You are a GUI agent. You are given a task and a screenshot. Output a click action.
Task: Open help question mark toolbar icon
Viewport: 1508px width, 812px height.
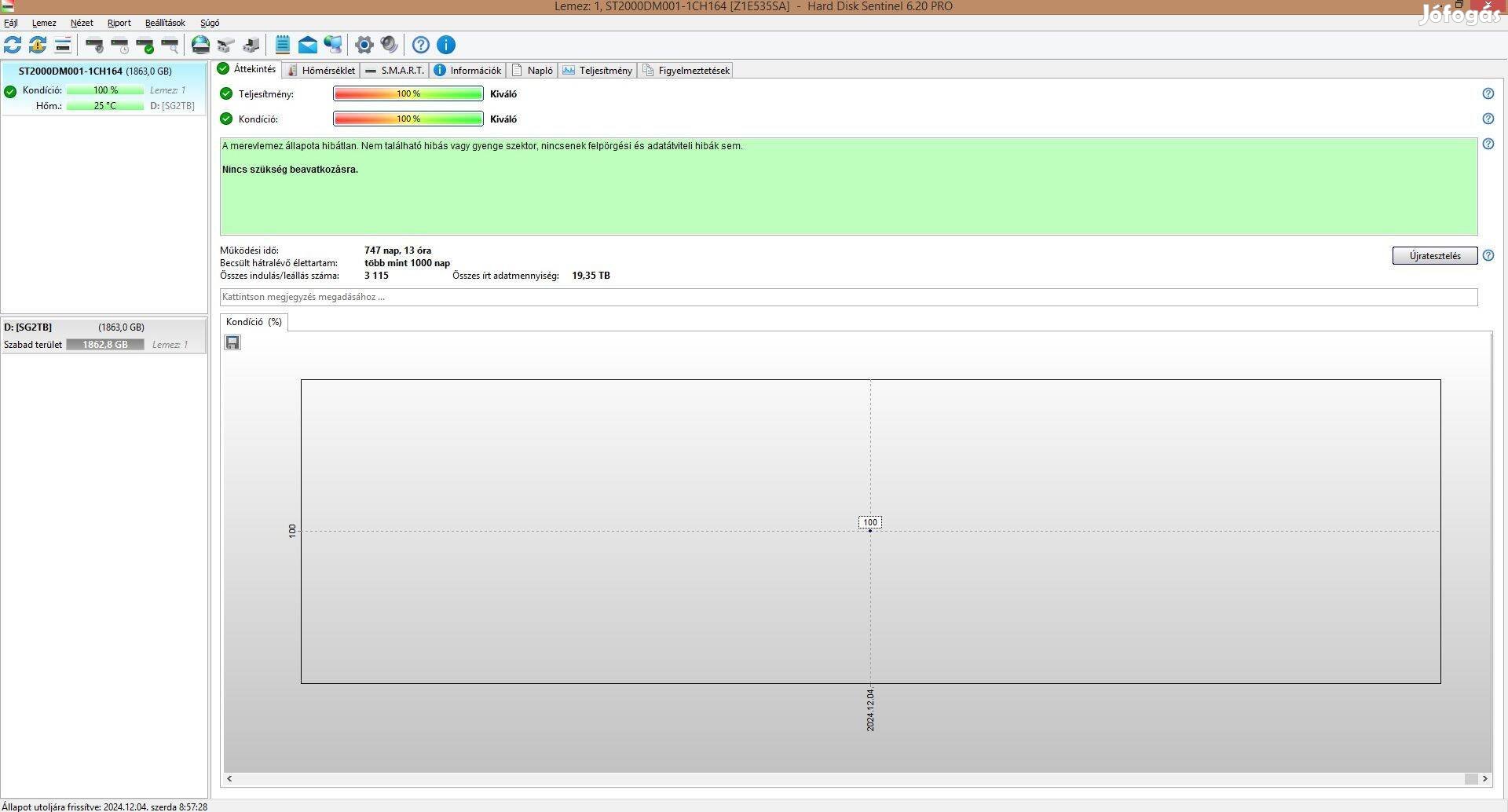coord(421,45)
